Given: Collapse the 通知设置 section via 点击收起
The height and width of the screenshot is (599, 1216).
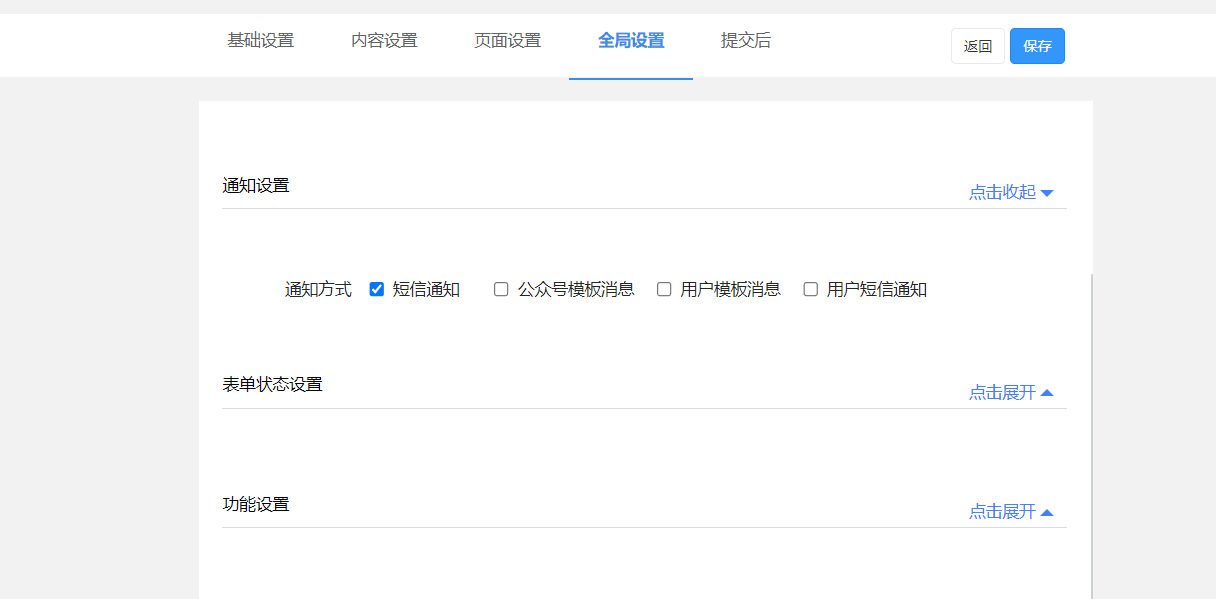Looking at the screenshot, I should click(x=1011, y=192).
